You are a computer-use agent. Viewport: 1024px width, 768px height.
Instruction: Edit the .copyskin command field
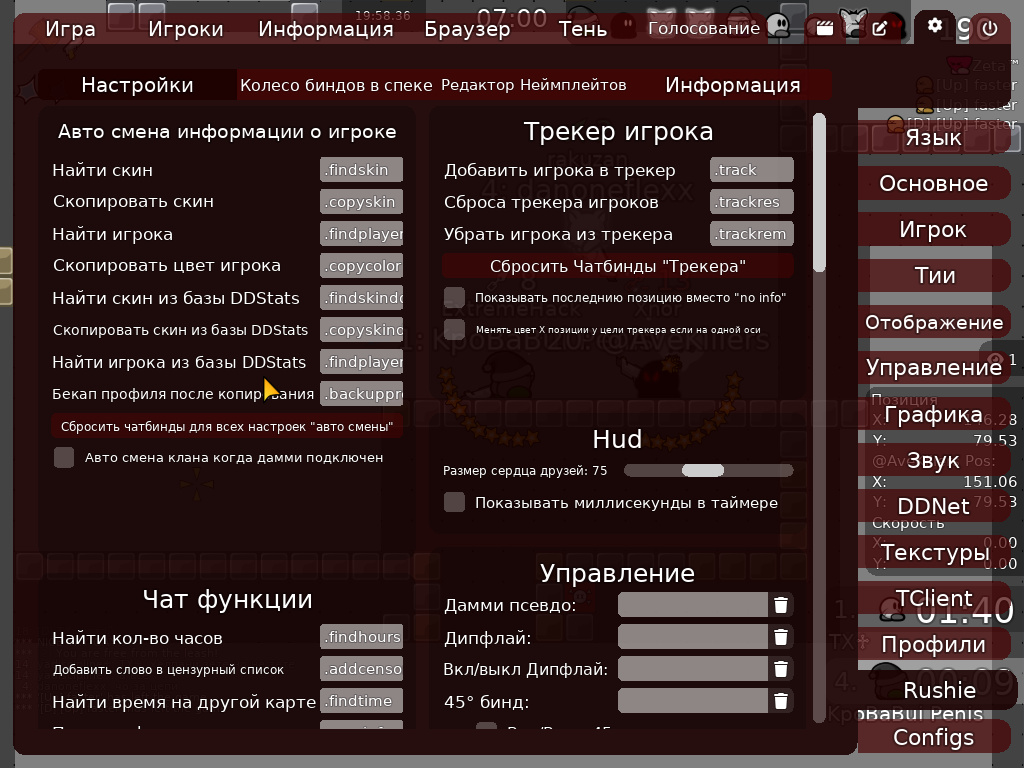coord(361,202)
